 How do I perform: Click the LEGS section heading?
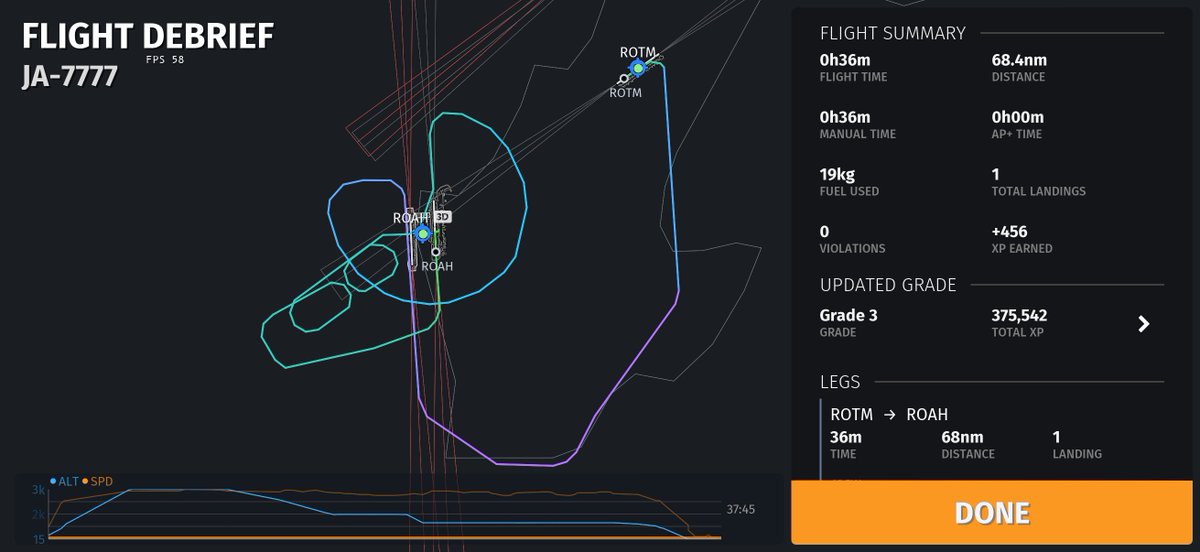(840, 382)
